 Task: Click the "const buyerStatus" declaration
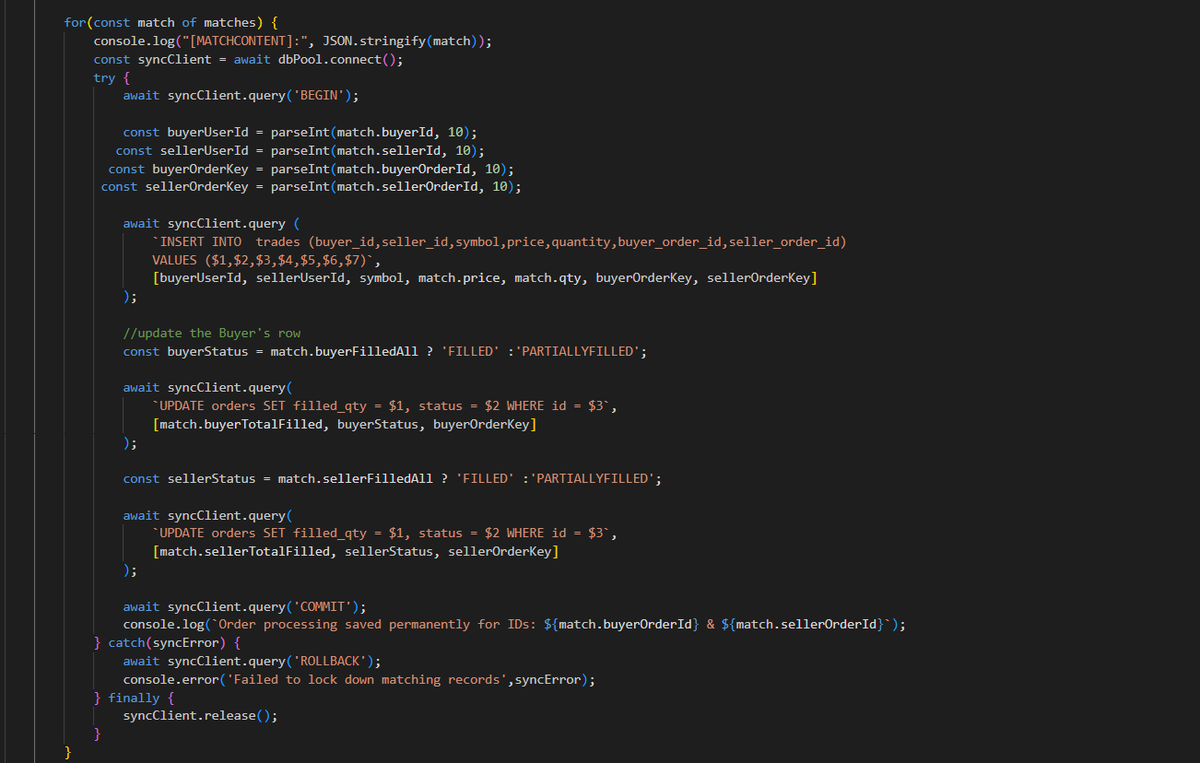tap(385, 351)
